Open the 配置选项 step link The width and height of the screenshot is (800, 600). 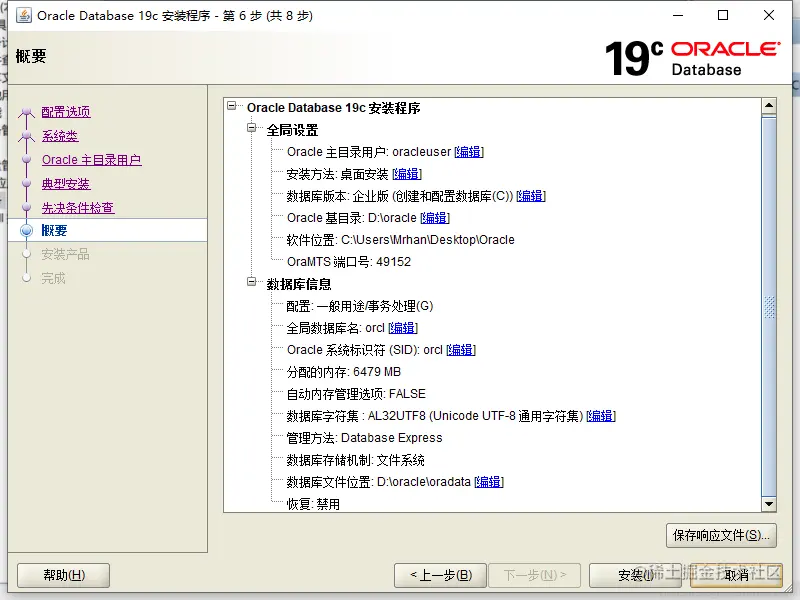pyautogui.click(x=66, y=112)
